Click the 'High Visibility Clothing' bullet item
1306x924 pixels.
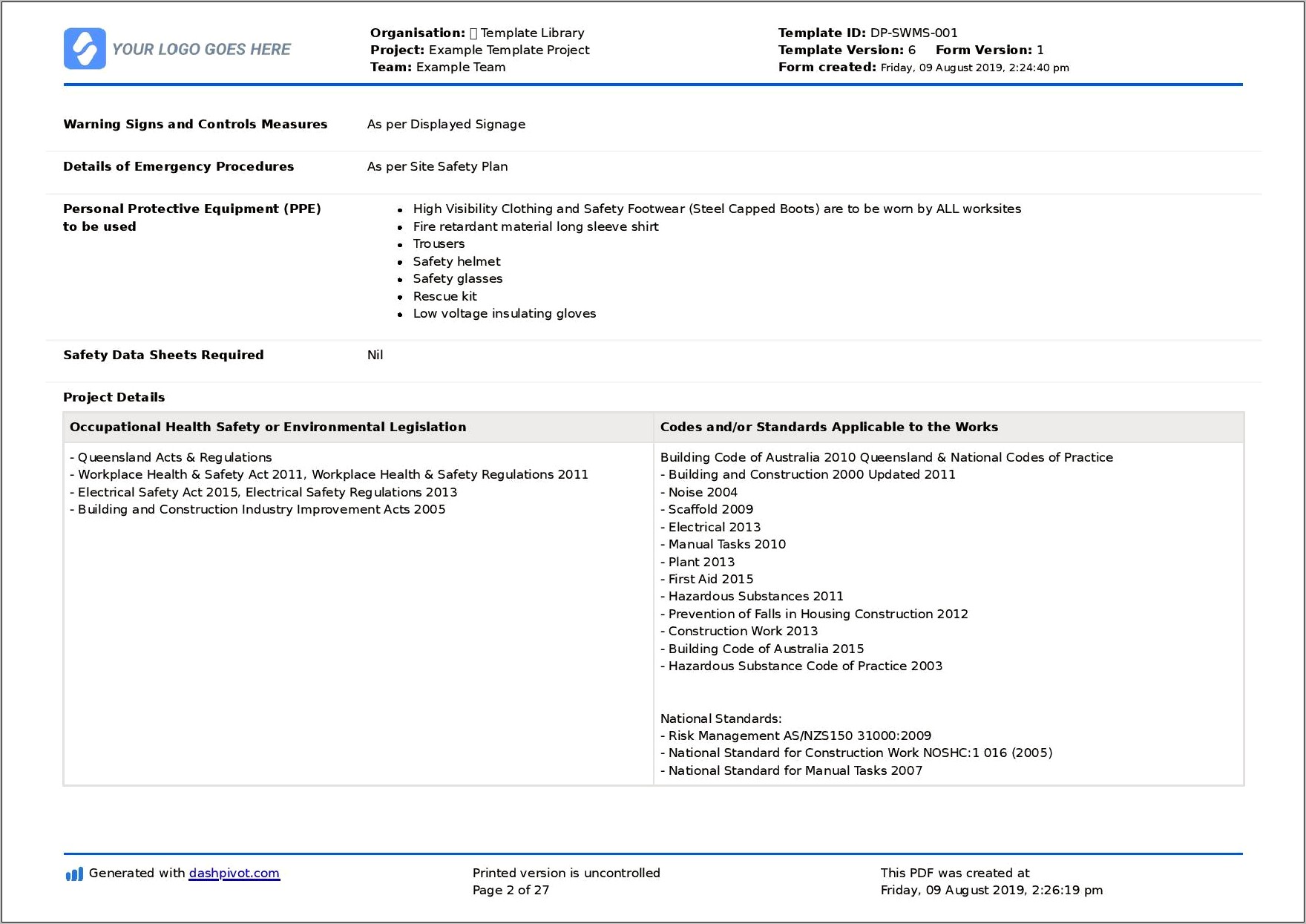[717, 209]
